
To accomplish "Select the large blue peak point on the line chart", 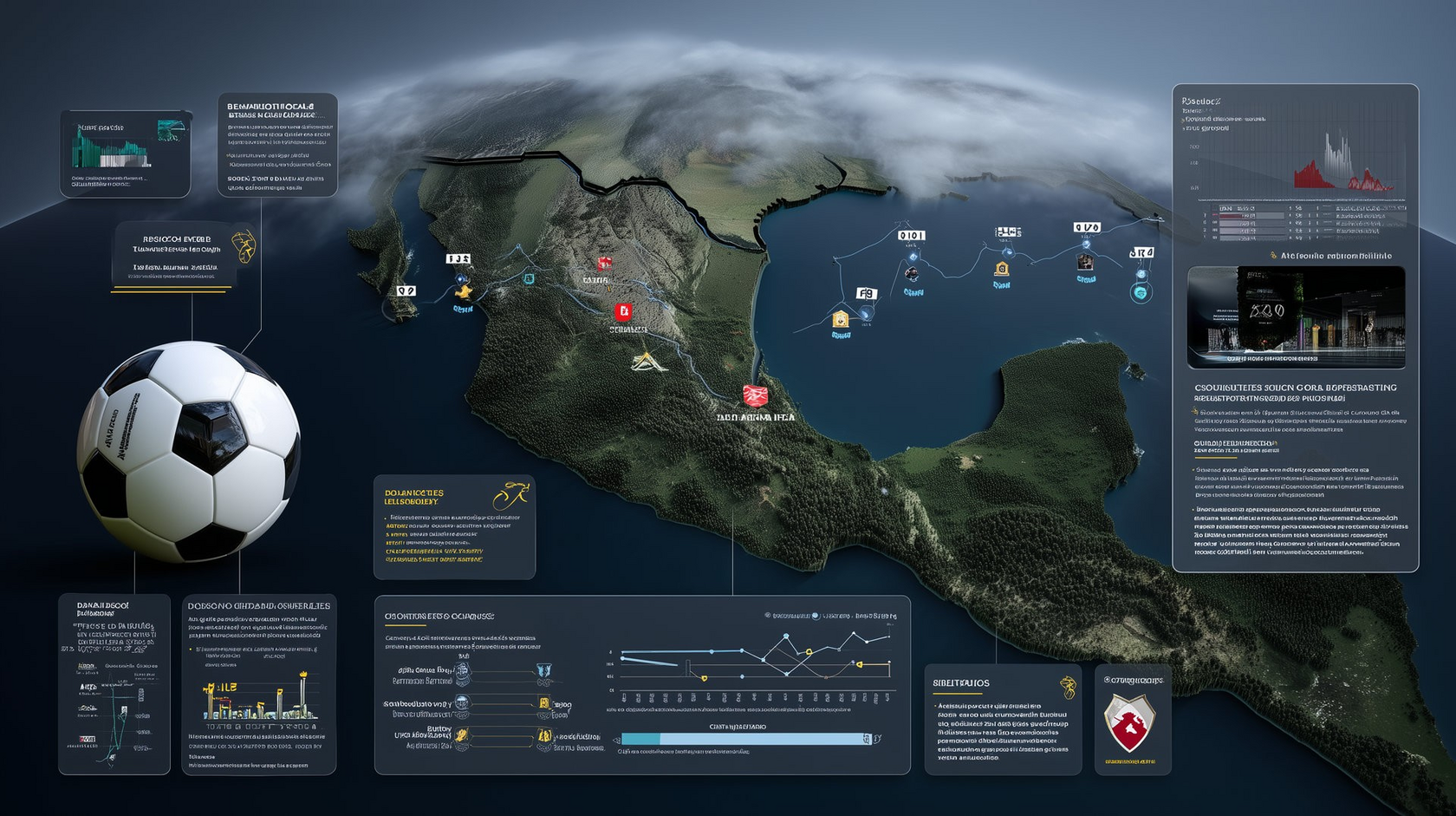I will [x=786, y=636].
